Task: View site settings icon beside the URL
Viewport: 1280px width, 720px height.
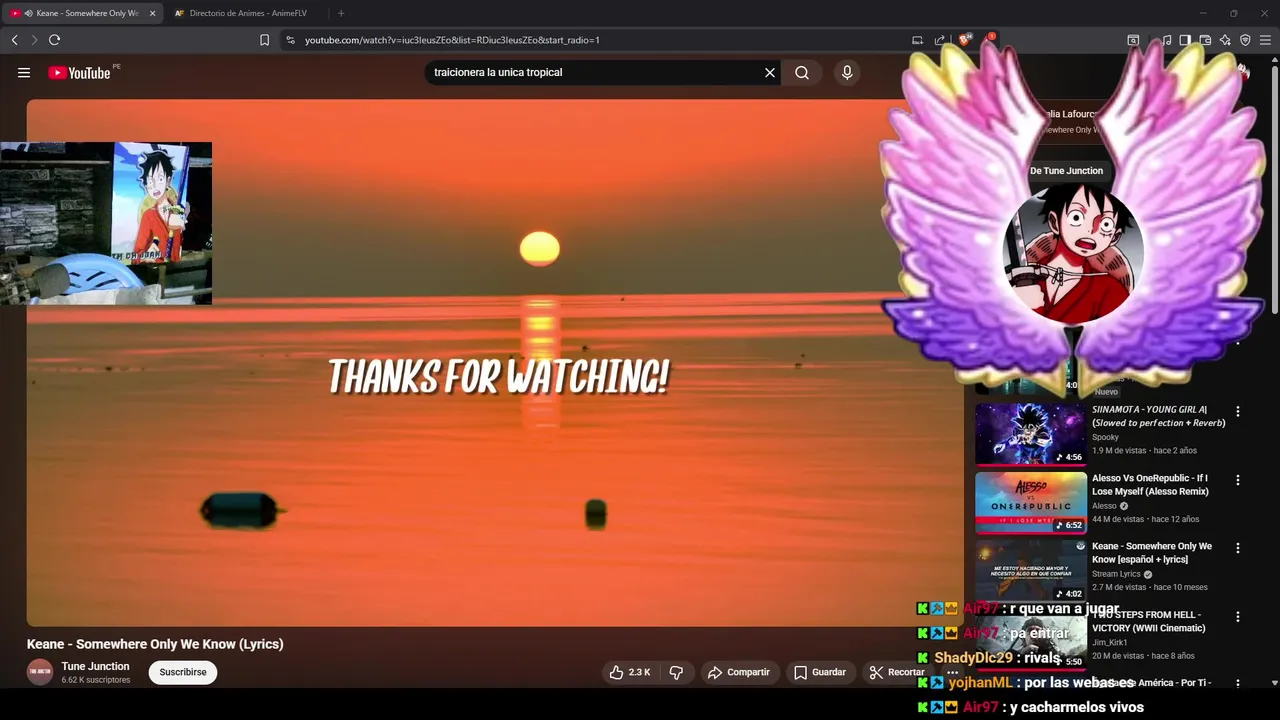Action: 290,40
